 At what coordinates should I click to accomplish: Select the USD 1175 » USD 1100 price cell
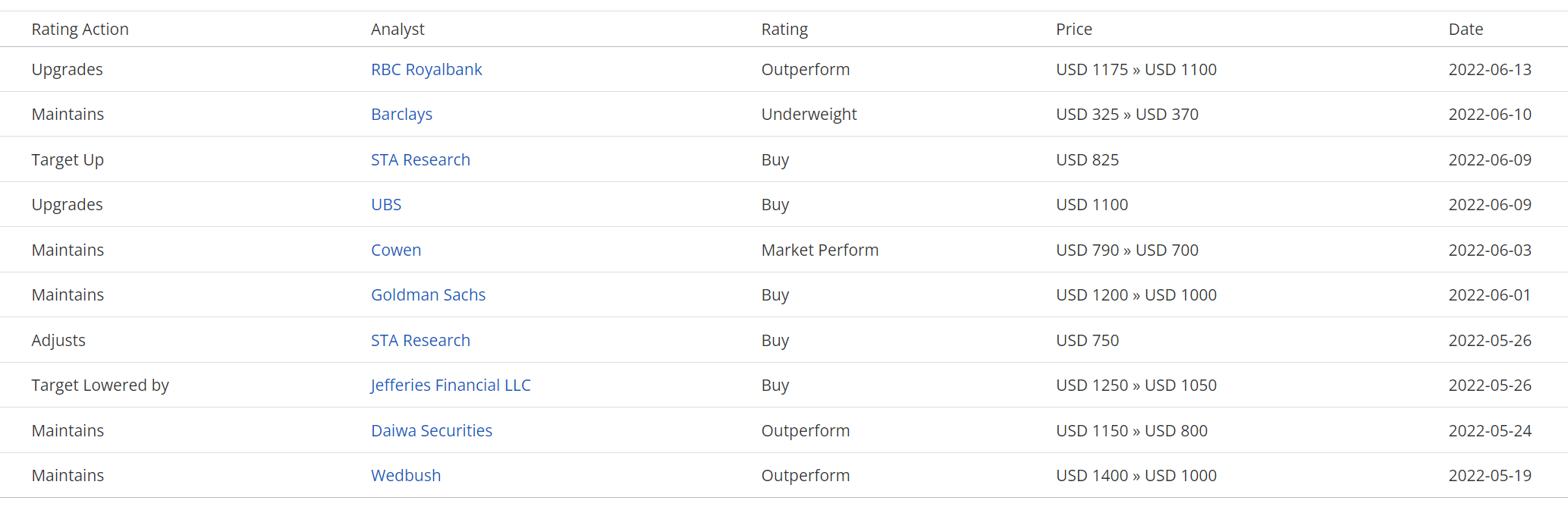click(x=1136, y=70)
